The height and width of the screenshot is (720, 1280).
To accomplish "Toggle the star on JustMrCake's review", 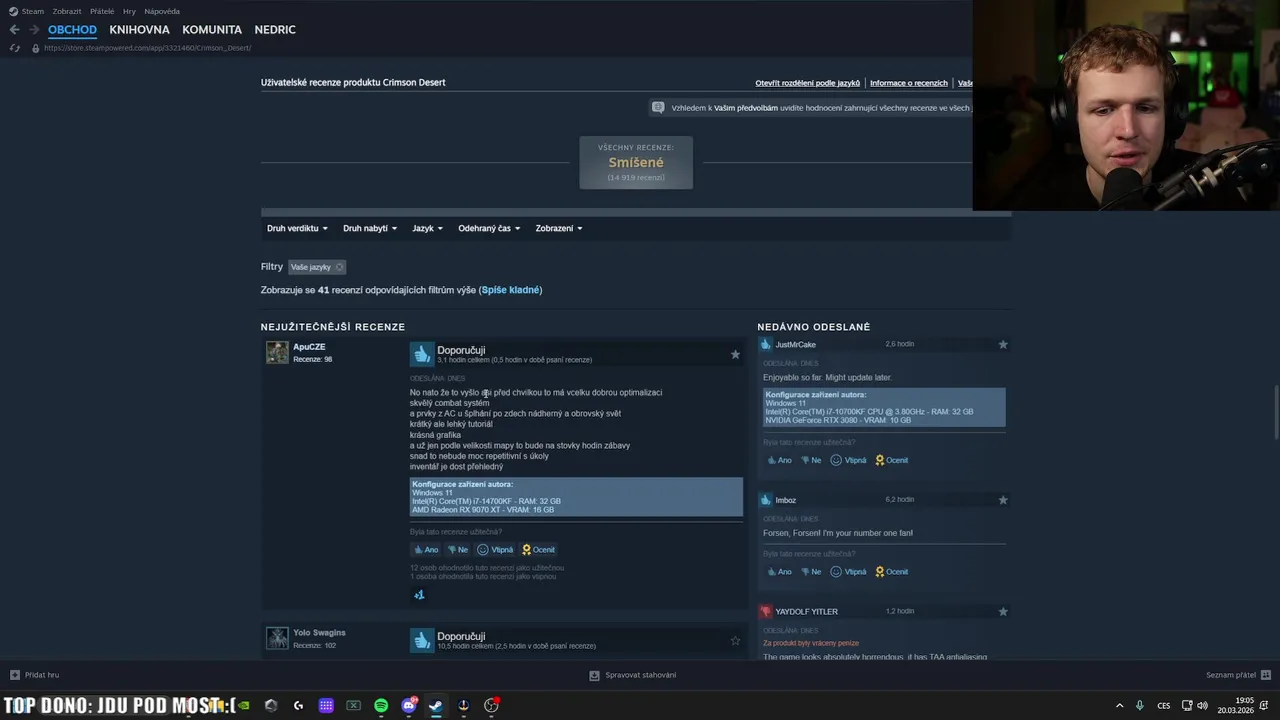I will click(x=1003, y=344).
